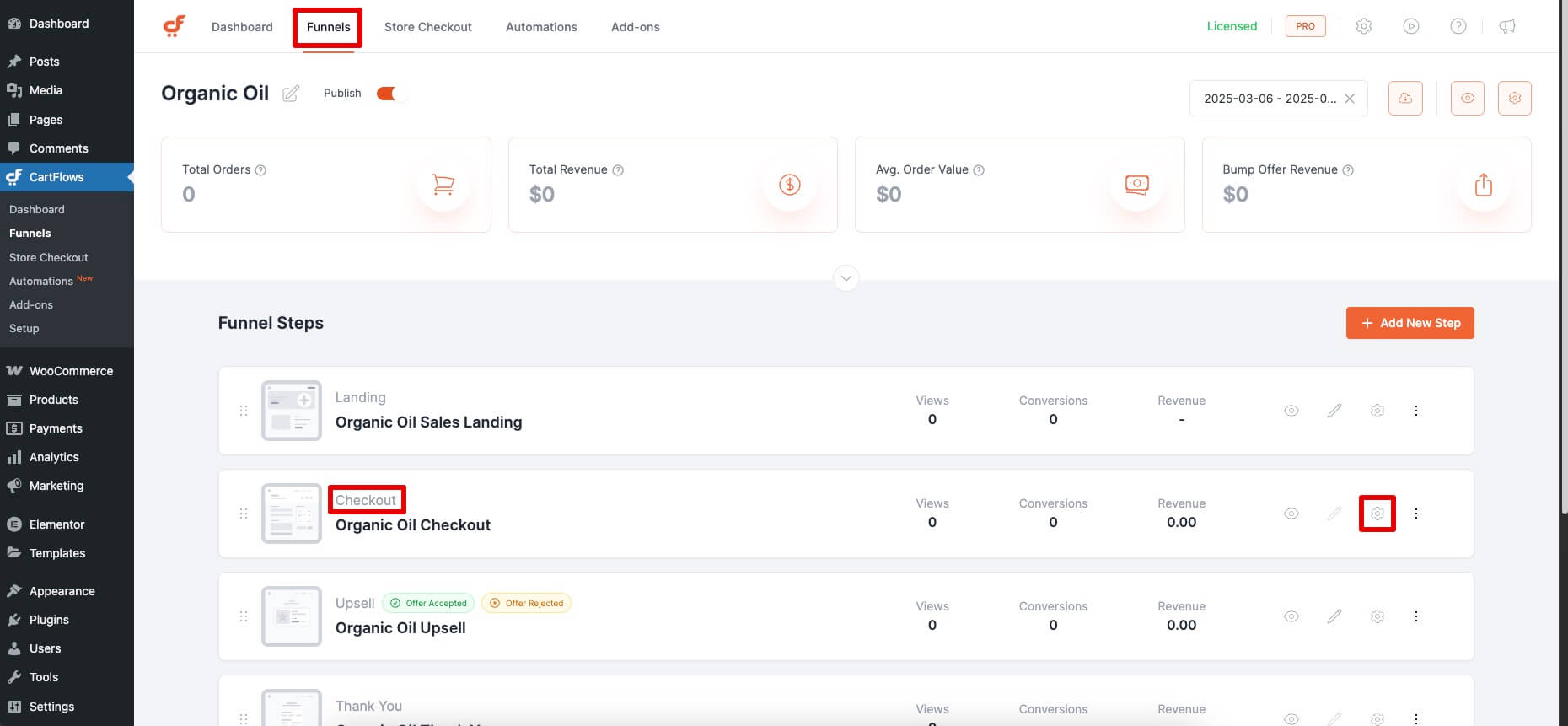Open the video tutorials play icon
Viewport: 1568px width, 726px height.
(x=1411, y=26)
